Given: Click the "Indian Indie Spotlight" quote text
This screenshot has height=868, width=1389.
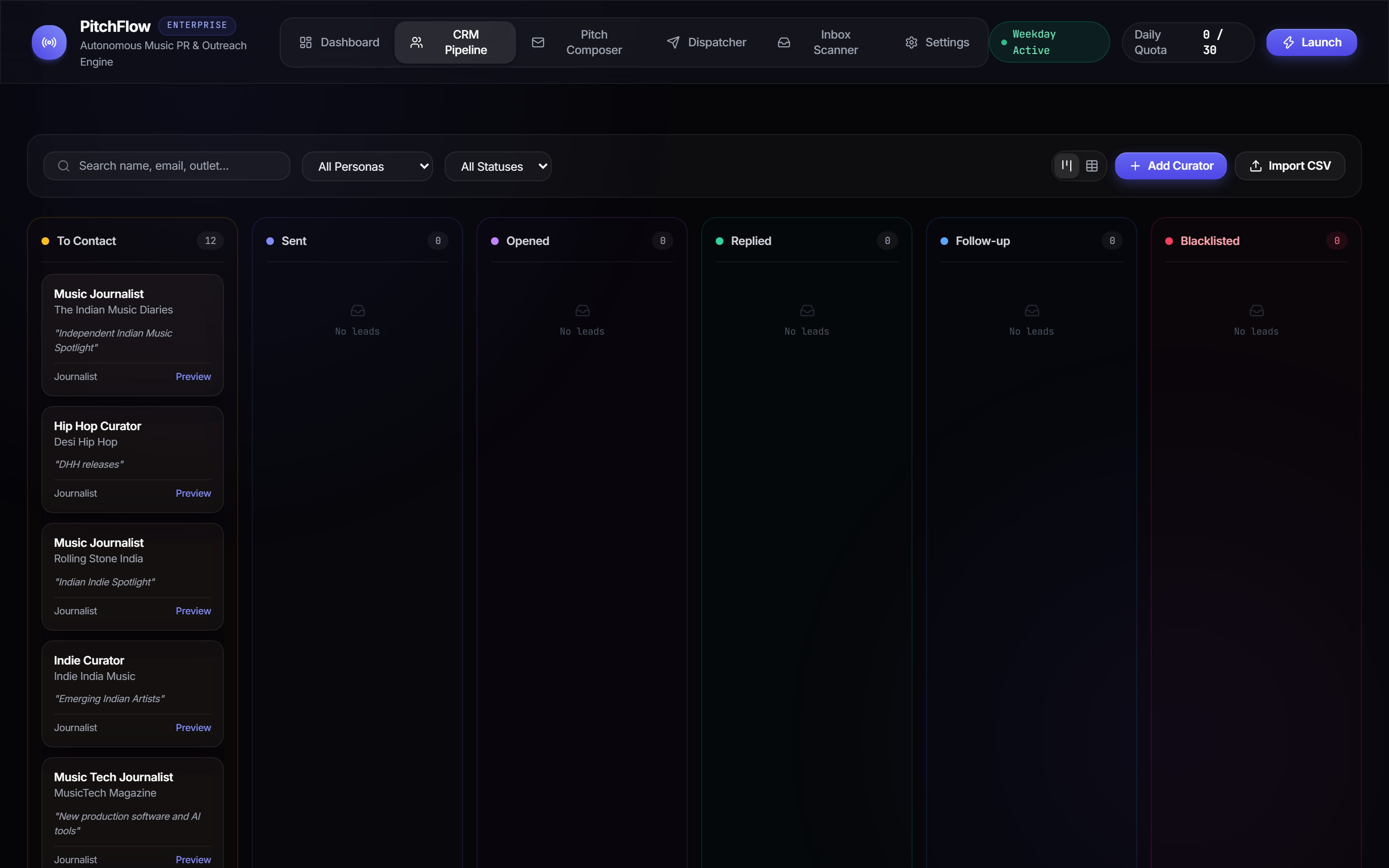Looking at the screenshot, I should point(105,582).
